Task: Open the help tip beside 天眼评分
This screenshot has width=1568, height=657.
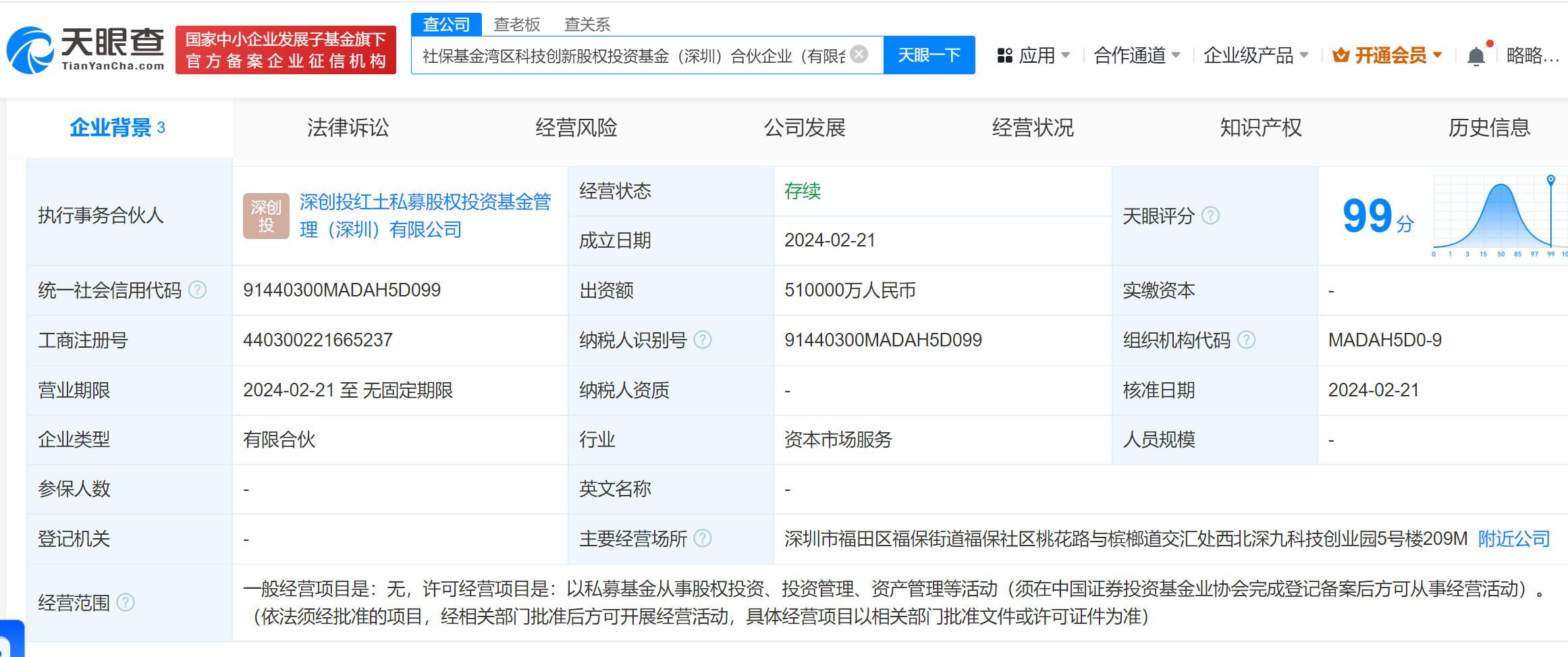Action: coord(1211,216)
